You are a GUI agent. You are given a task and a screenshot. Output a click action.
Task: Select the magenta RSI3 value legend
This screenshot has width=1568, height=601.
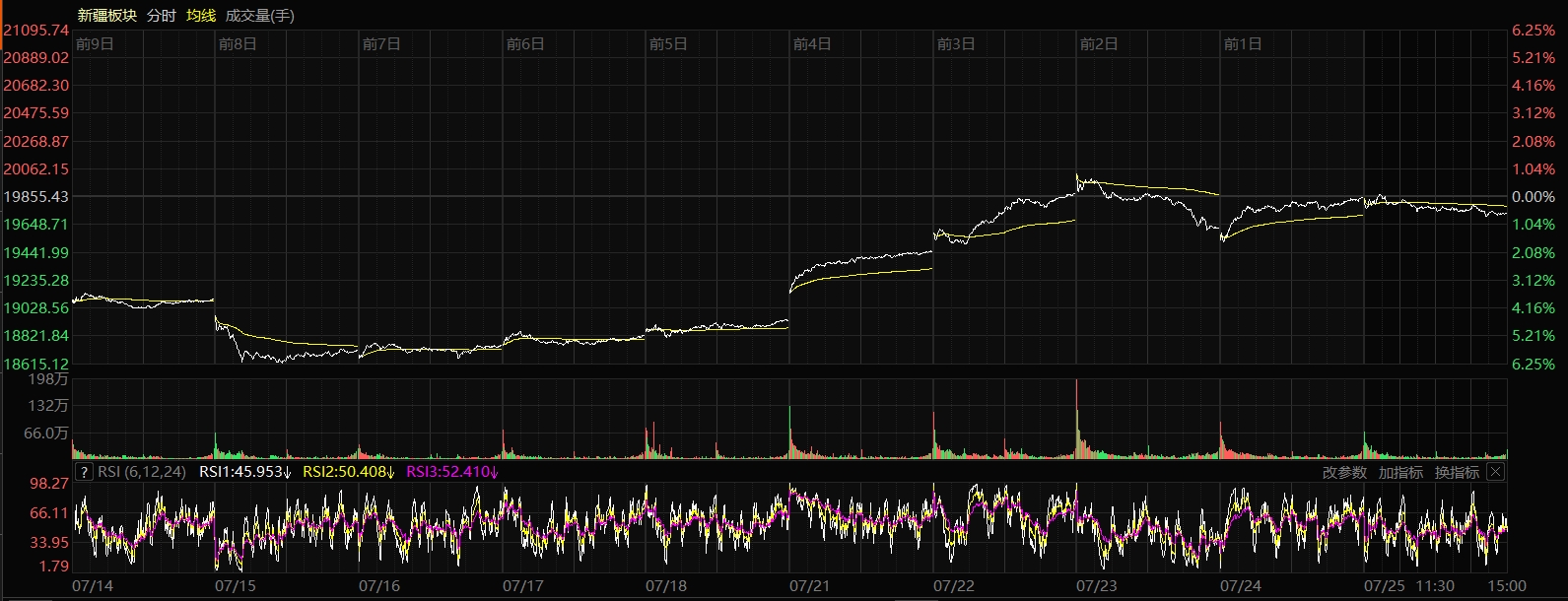click(x=452, y=472)
